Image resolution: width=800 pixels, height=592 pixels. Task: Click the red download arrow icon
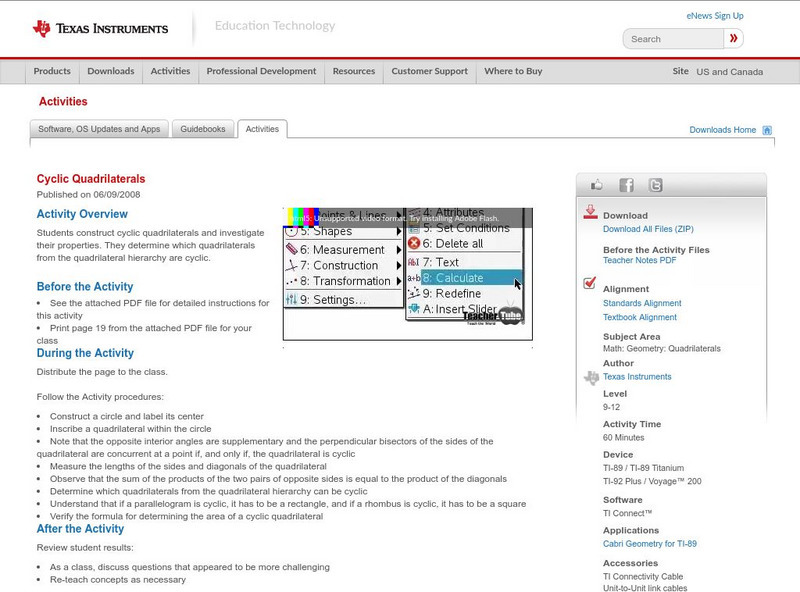(x=590, y=212)
